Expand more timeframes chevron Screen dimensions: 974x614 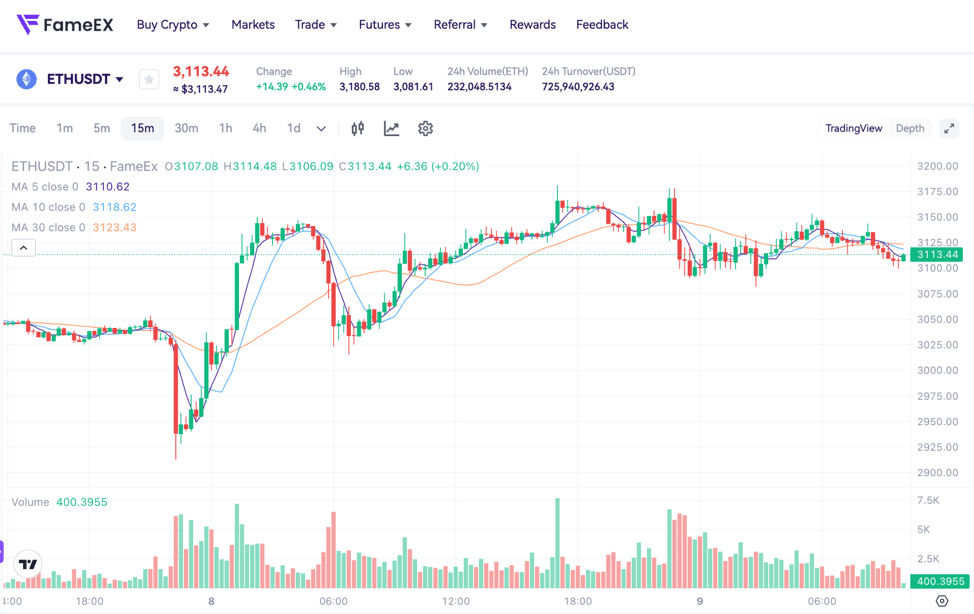pyautogui.click(x=321, y=128)
